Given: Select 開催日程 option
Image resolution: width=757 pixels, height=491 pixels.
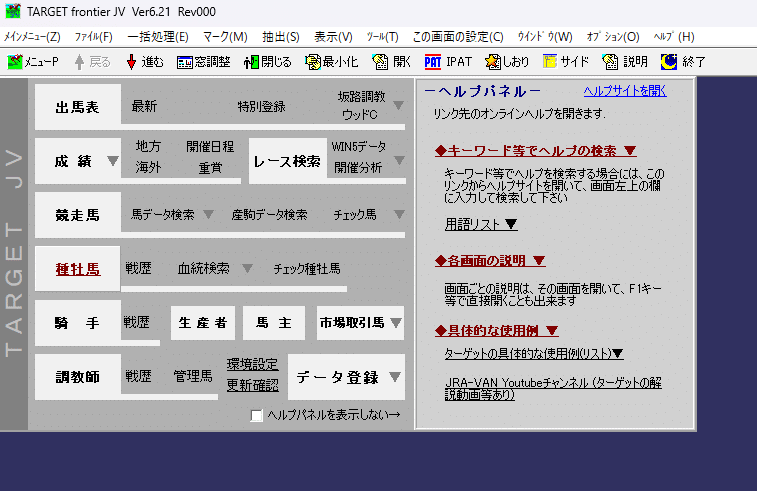Looking at the screenshot, I should click(210, 146).
